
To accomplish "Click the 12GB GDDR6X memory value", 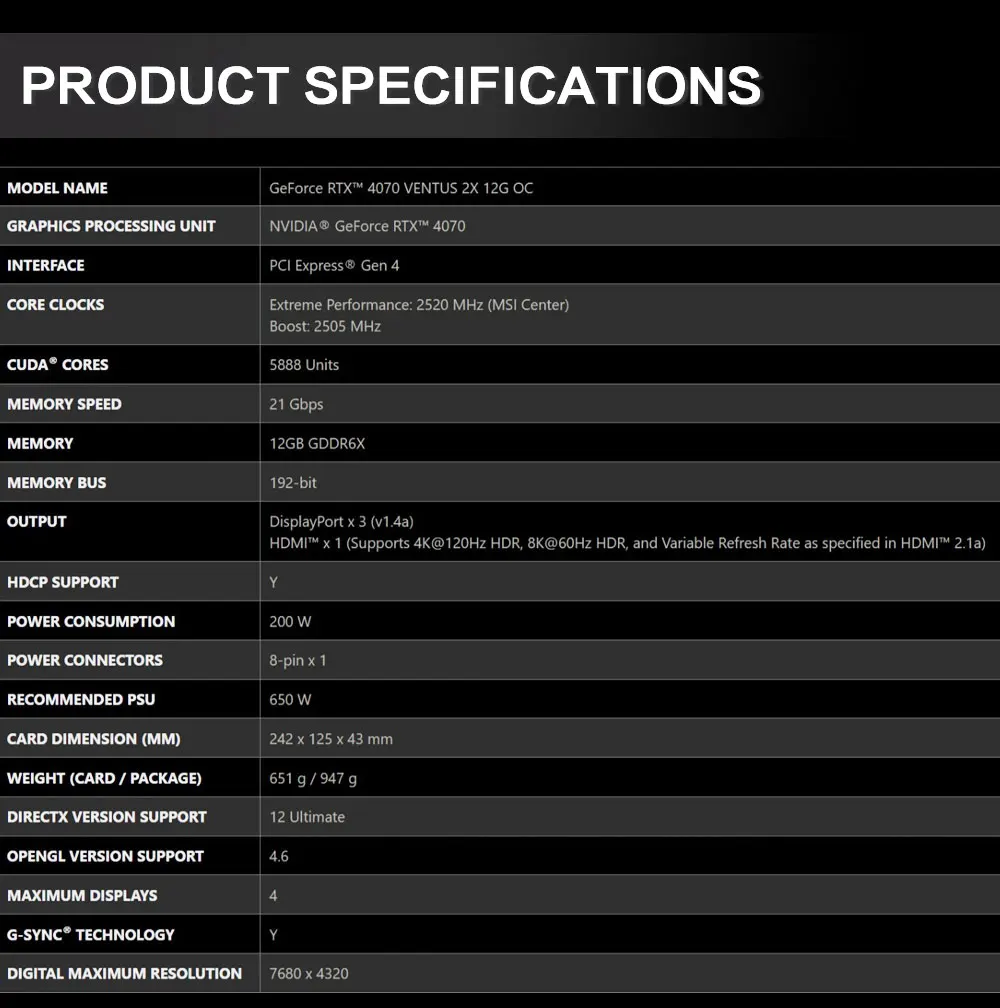I will point(317,444).
